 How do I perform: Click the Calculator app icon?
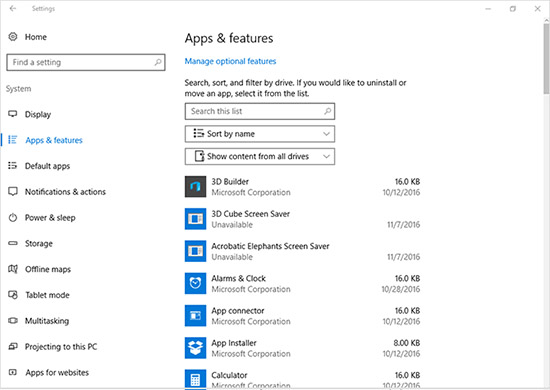195,379
